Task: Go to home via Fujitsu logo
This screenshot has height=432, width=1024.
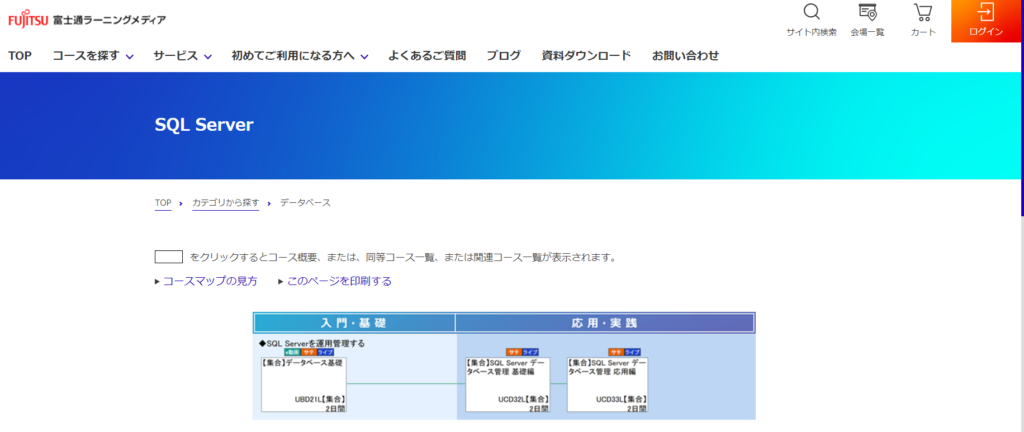Action: tap(87, 20)
